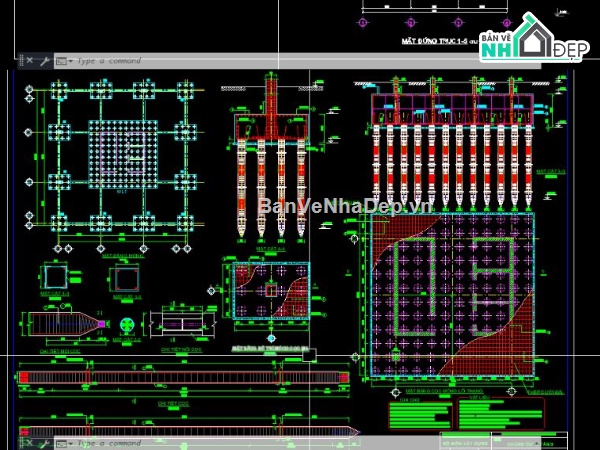Screen dimensions: 600x450
Task: Open Customize wrench on bottom command line
Action: [44, 442]
